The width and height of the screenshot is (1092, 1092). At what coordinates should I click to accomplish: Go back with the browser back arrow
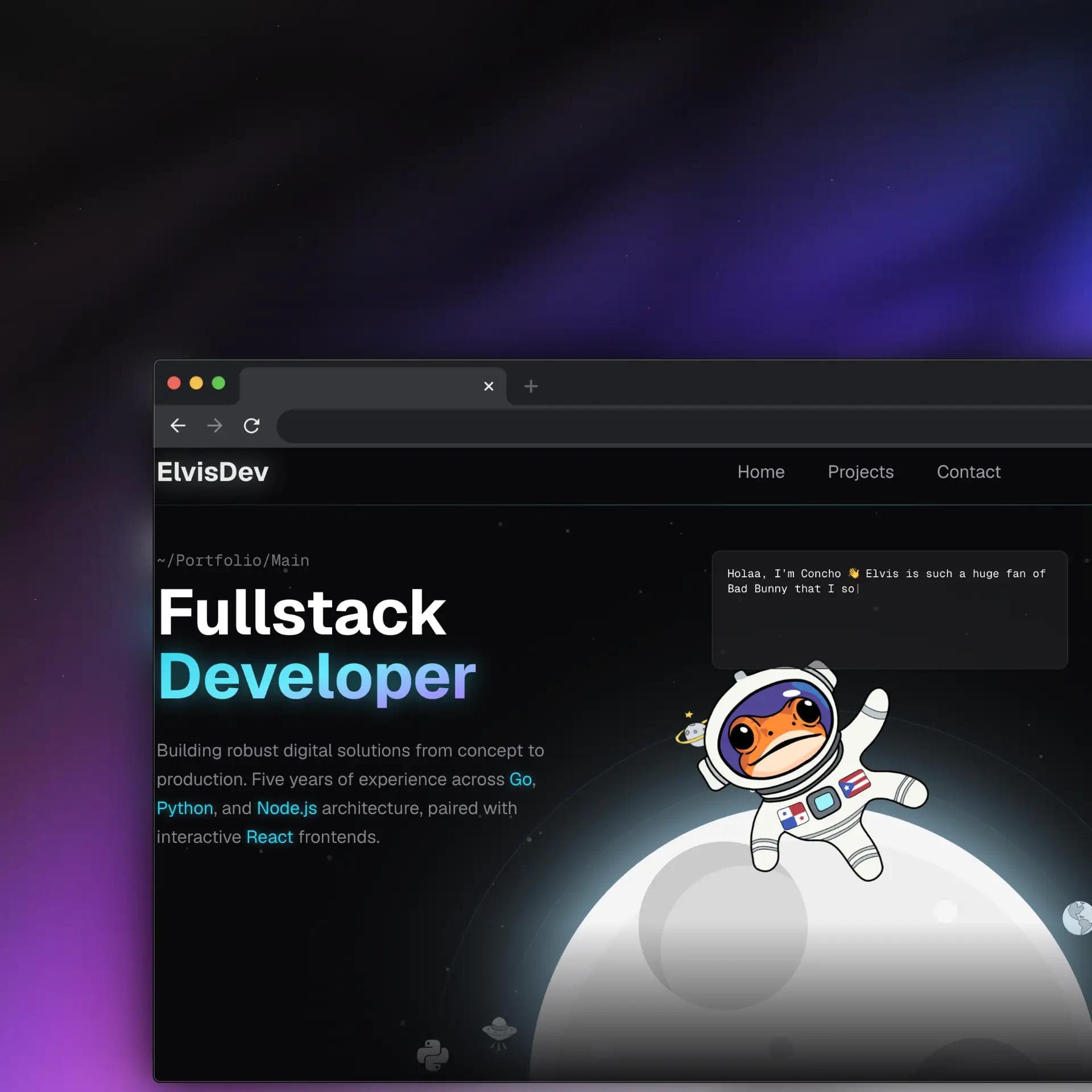(x=178, y=425)
